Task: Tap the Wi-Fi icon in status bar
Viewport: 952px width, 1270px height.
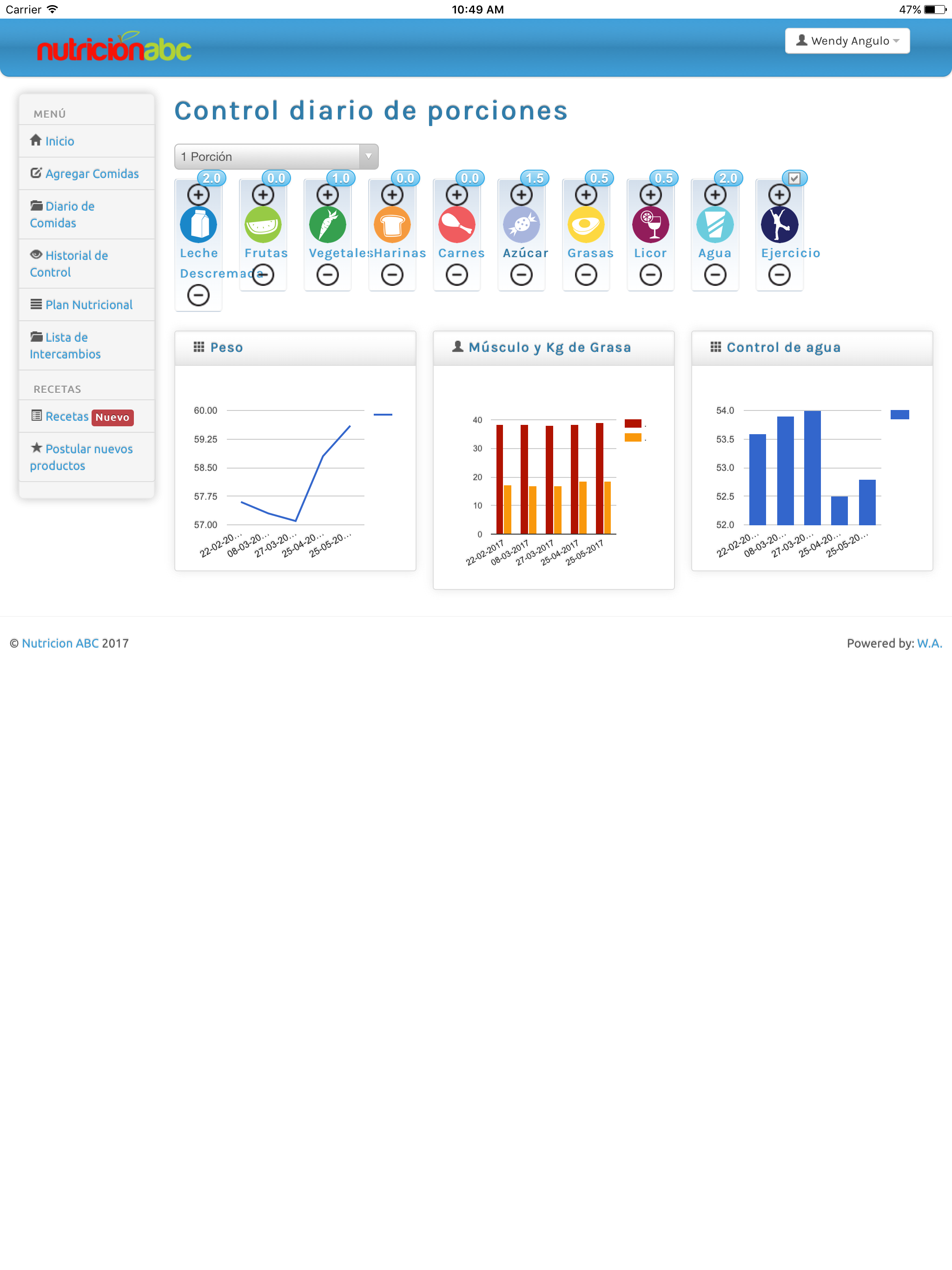Action: tap(52, 9)
